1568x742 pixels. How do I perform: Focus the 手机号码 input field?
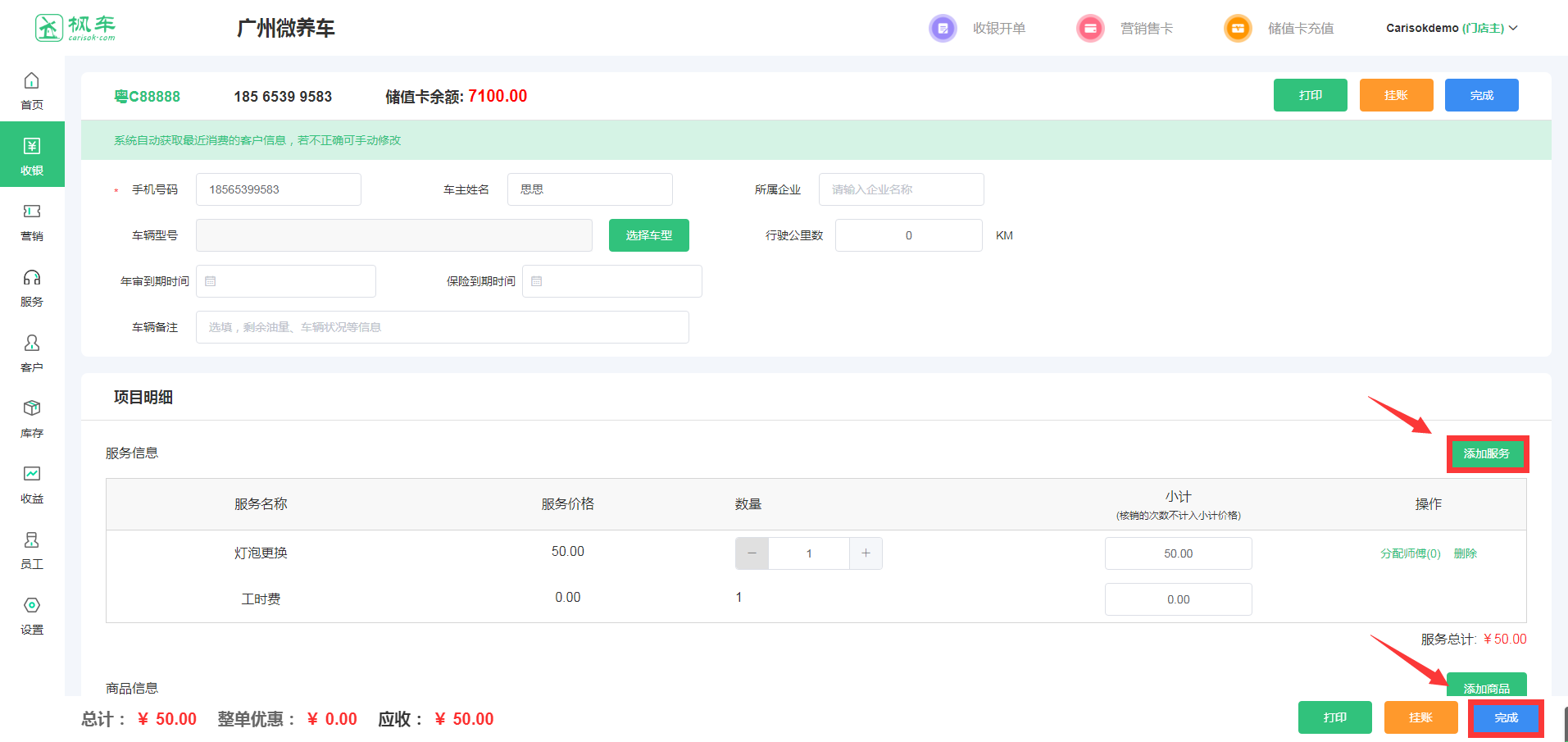(279, 189)
